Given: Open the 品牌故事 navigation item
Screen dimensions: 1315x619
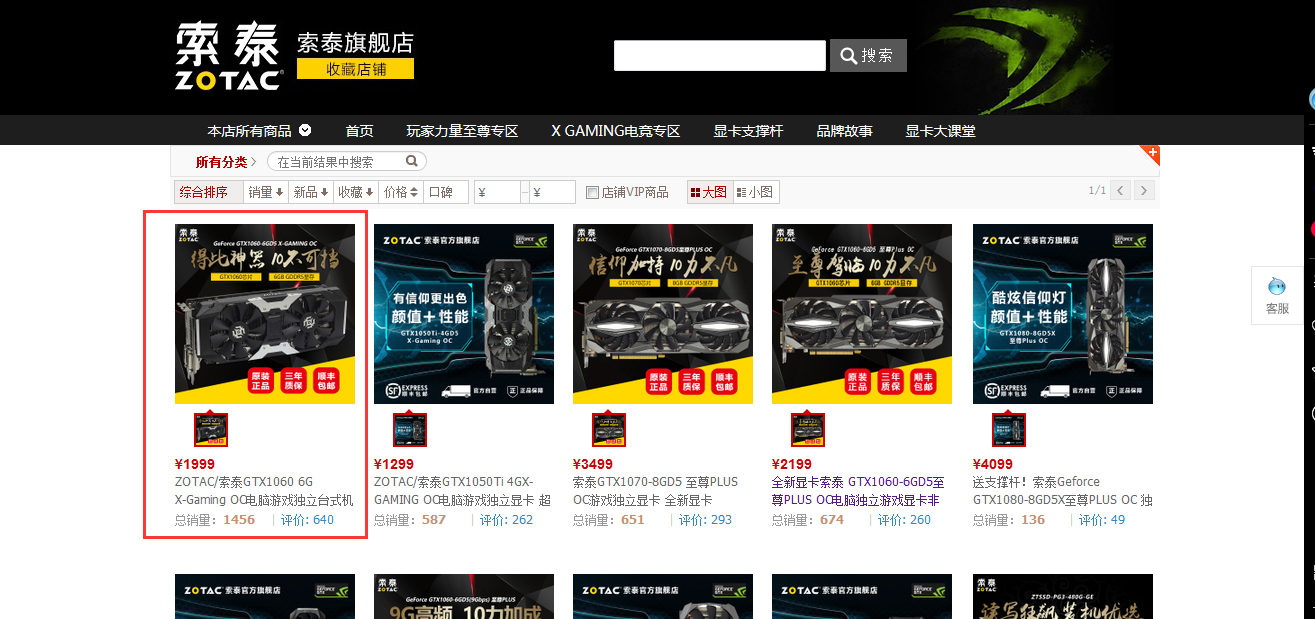Looking at the screenshot, I should pyautogui.click(x=844, y=131).
